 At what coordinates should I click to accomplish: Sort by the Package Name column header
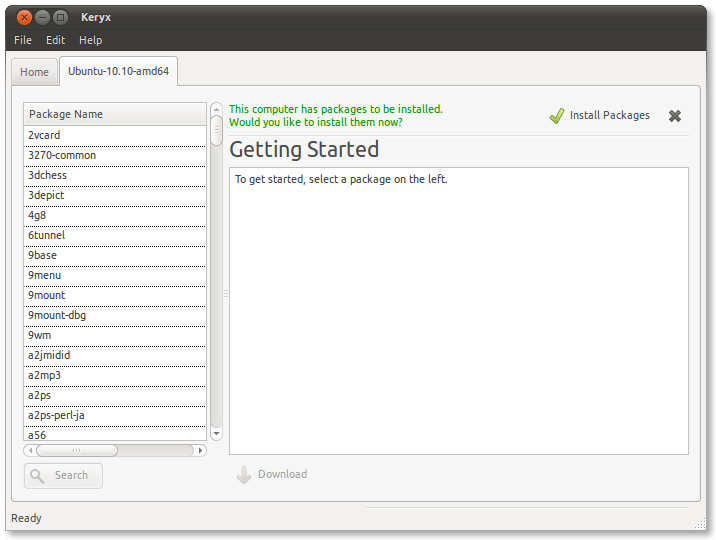pyautogui.click(x=115, y=114)
